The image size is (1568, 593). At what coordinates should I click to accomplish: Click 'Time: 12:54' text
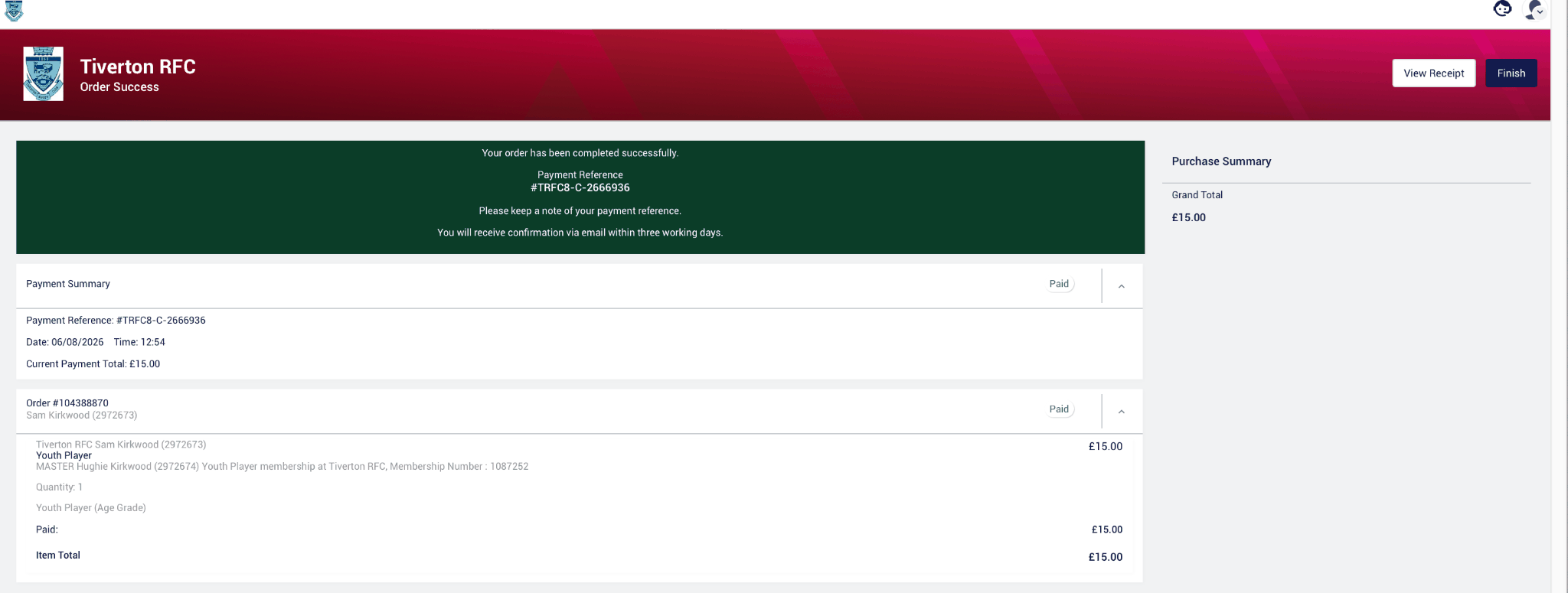point(139,342)
